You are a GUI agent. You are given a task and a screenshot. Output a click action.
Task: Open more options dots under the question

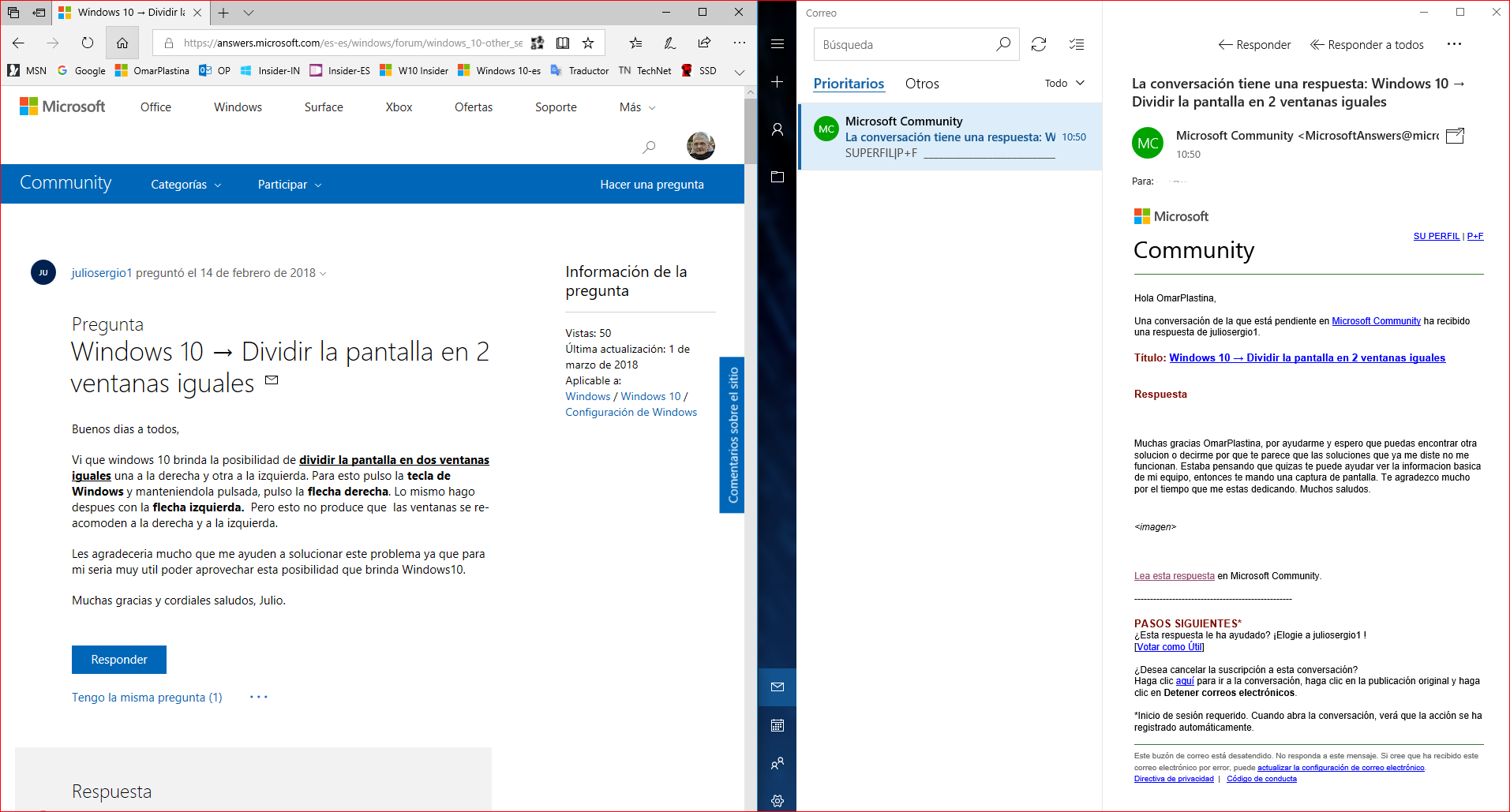click(x=259, y=697)
